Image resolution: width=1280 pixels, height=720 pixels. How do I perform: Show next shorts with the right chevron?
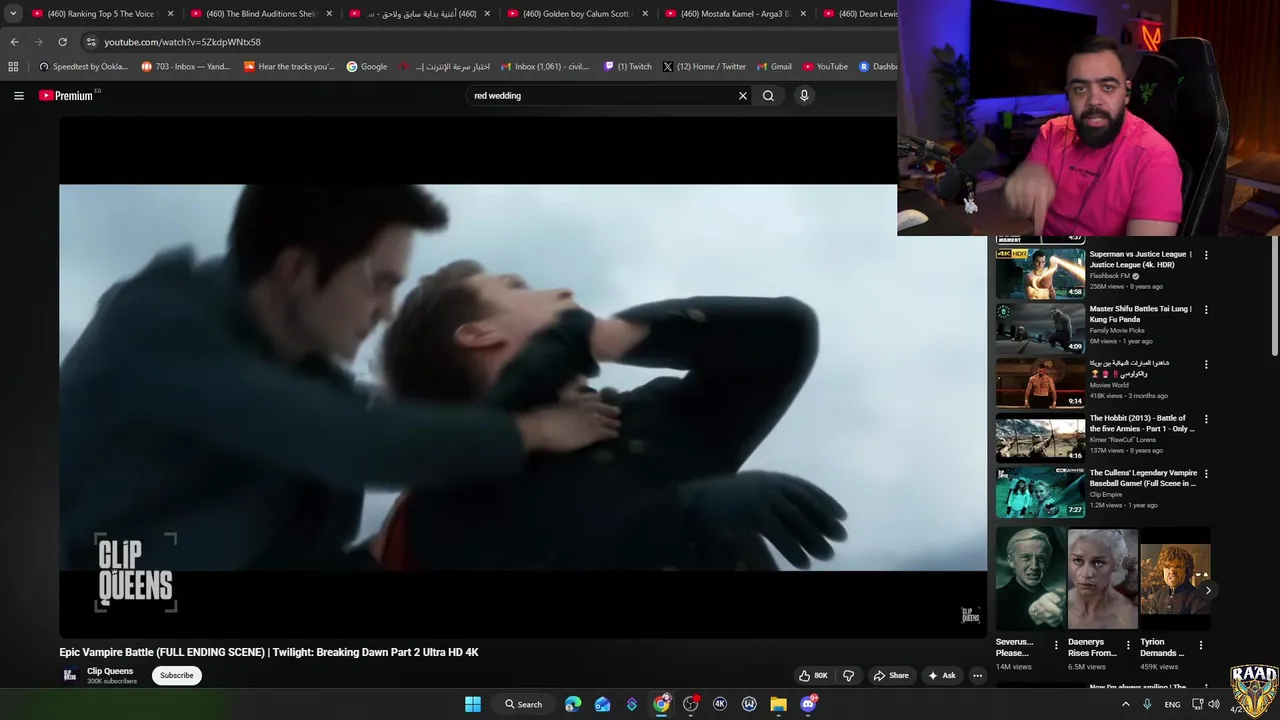tap(1208, 590)
